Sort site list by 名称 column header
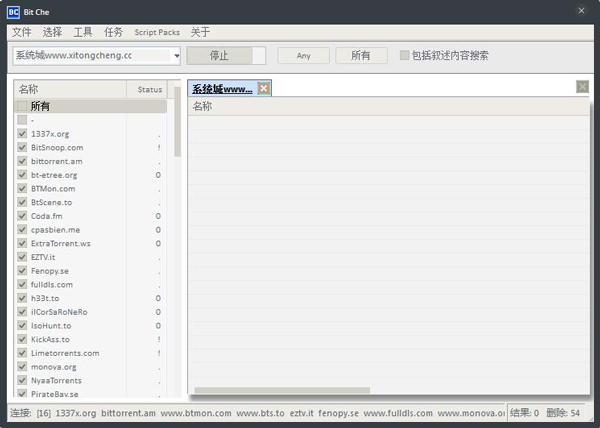 70,90
